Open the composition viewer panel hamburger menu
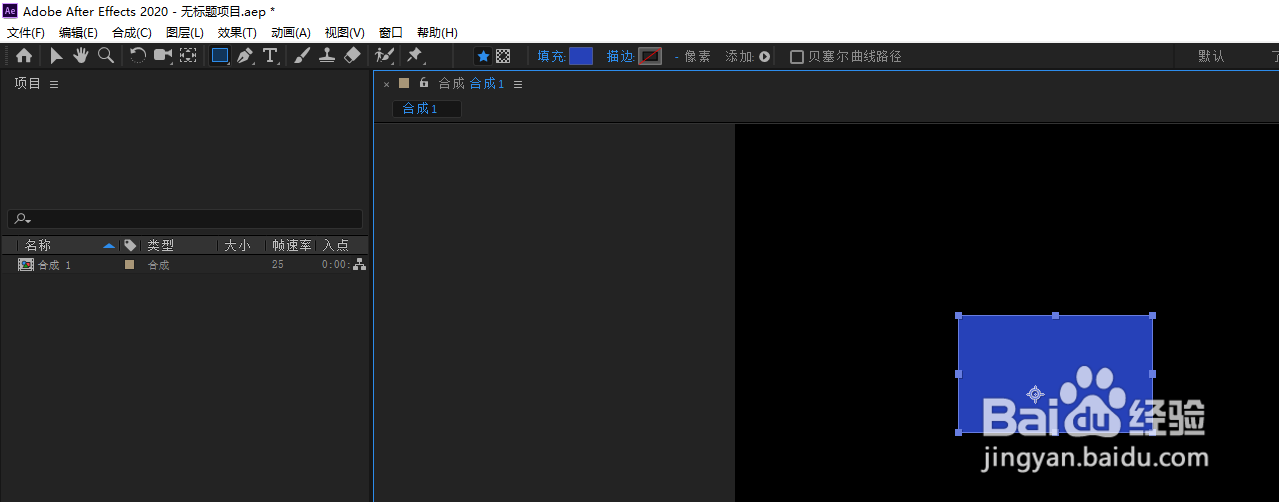The image size is (1279, 502). coord(518,84)
